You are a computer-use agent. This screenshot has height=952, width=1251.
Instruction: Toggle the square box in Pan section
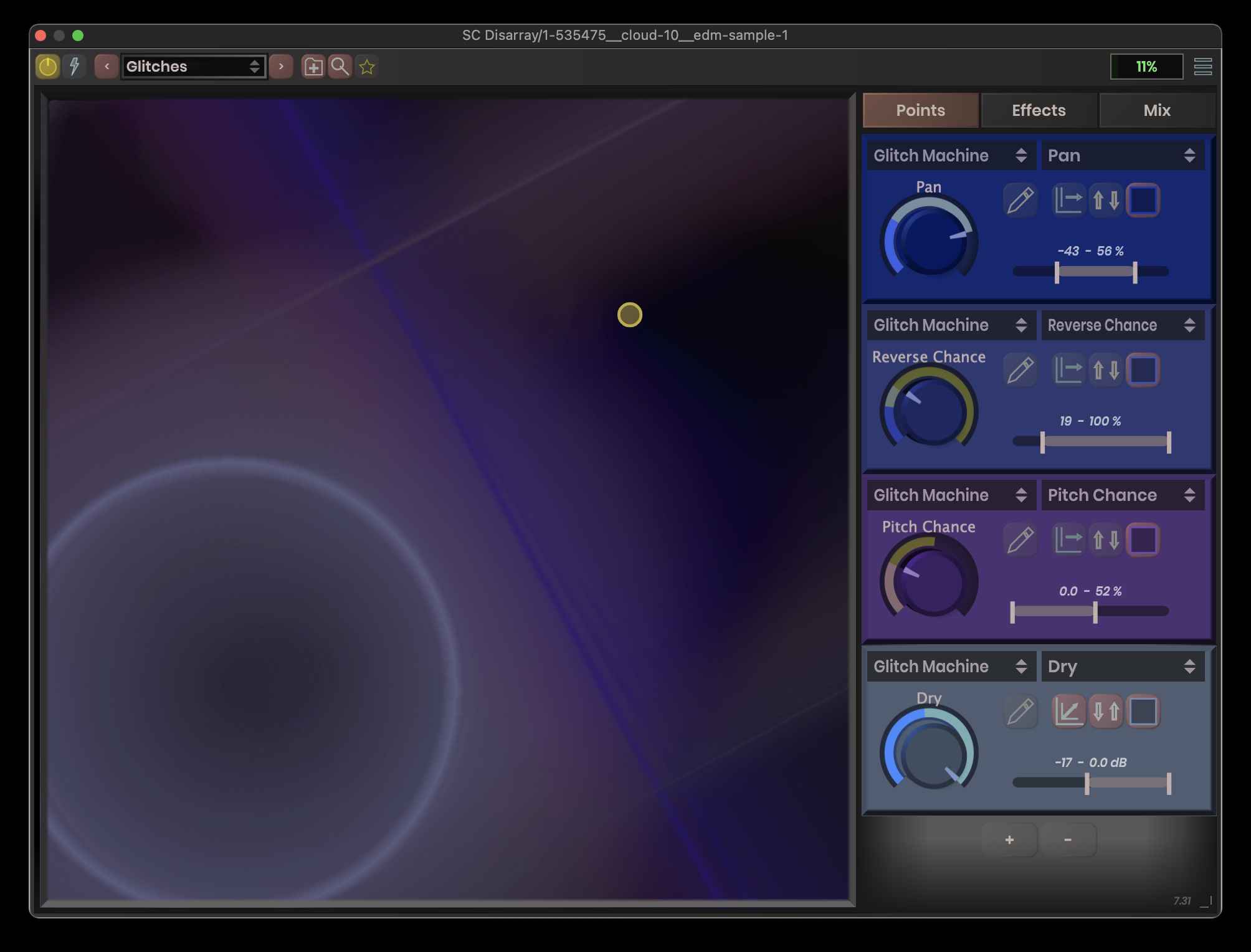pyautogui.click(x=1143, y=201)
